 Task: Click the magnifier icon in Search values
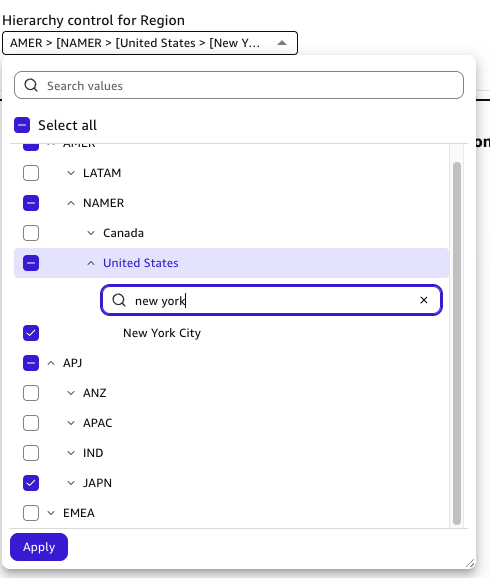[31, 85]
